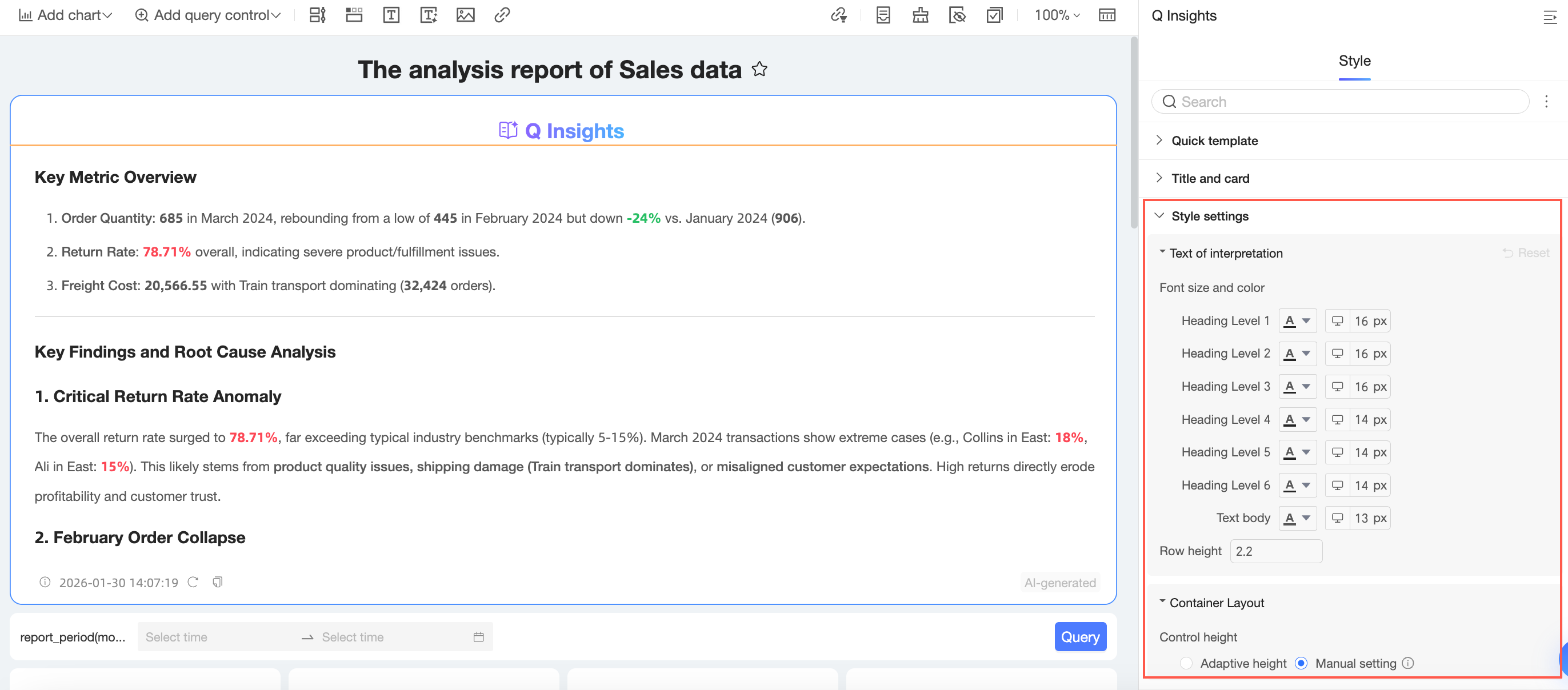Screen dimensions: 1568x690
Task: Collapse the Q Insights side panel icon
Action: point(1550,17)
